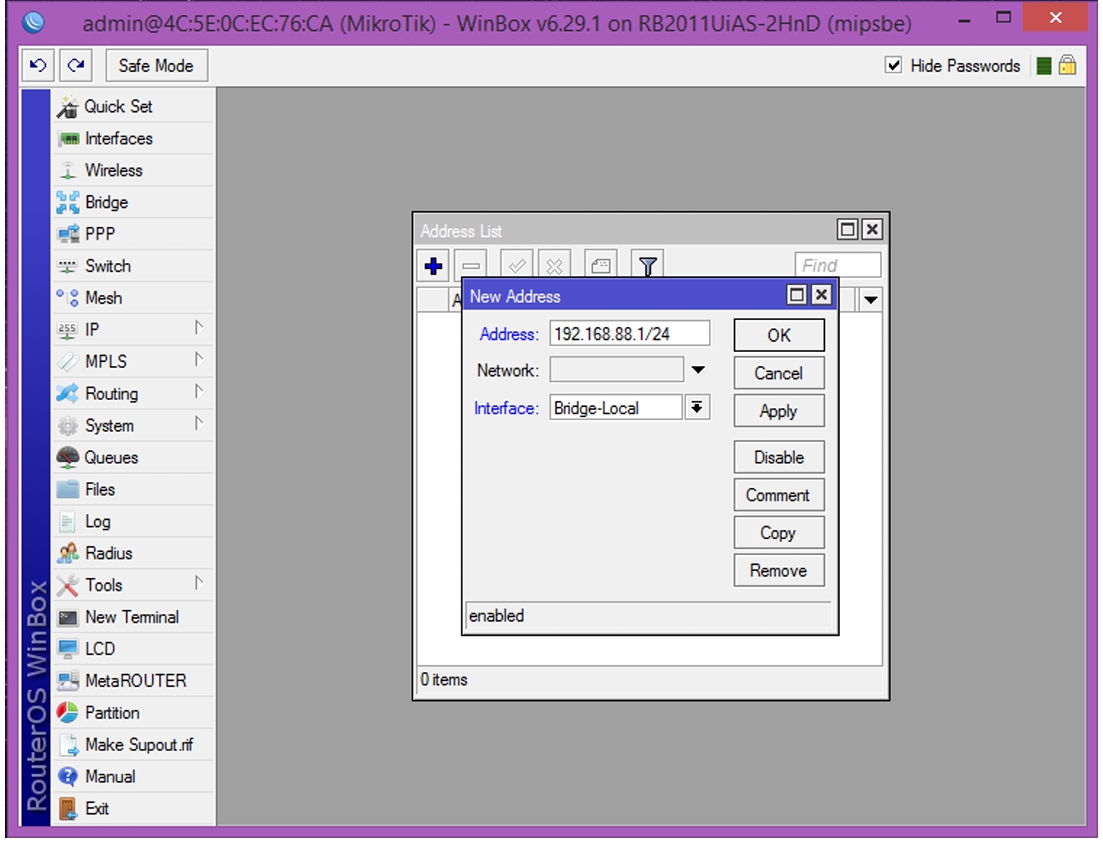The image size is (1103, 844).
Task: Click the padlock icon at top right
Action: click(1067, 65)
